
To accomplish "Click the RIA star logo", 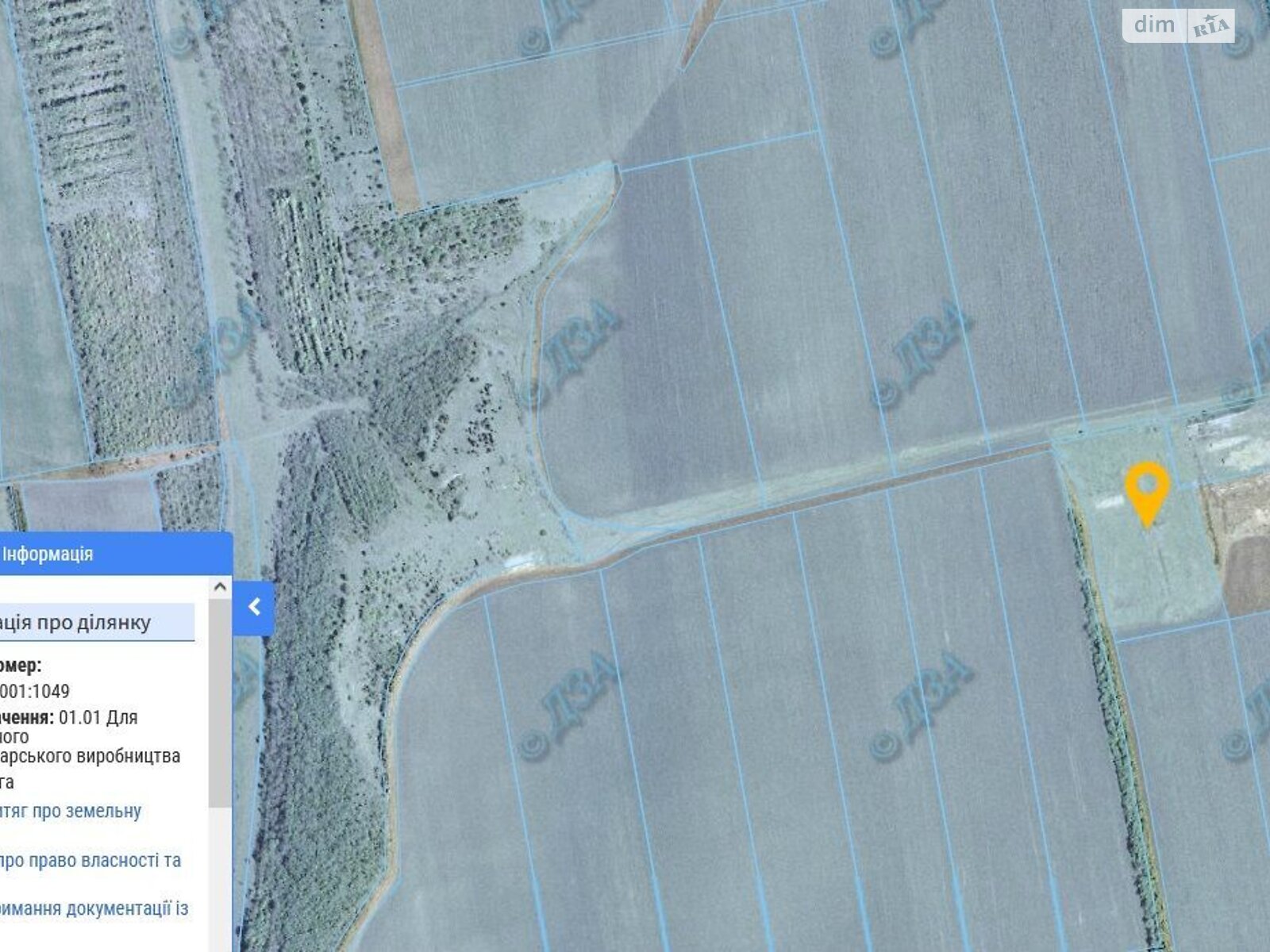I will [1210, 27].
